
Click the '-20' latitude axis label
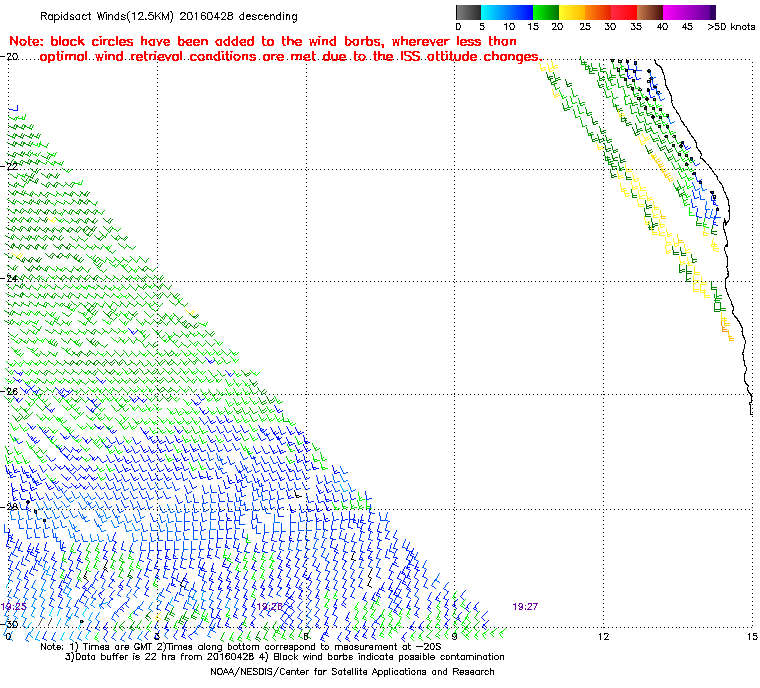[x=9, y=57]
